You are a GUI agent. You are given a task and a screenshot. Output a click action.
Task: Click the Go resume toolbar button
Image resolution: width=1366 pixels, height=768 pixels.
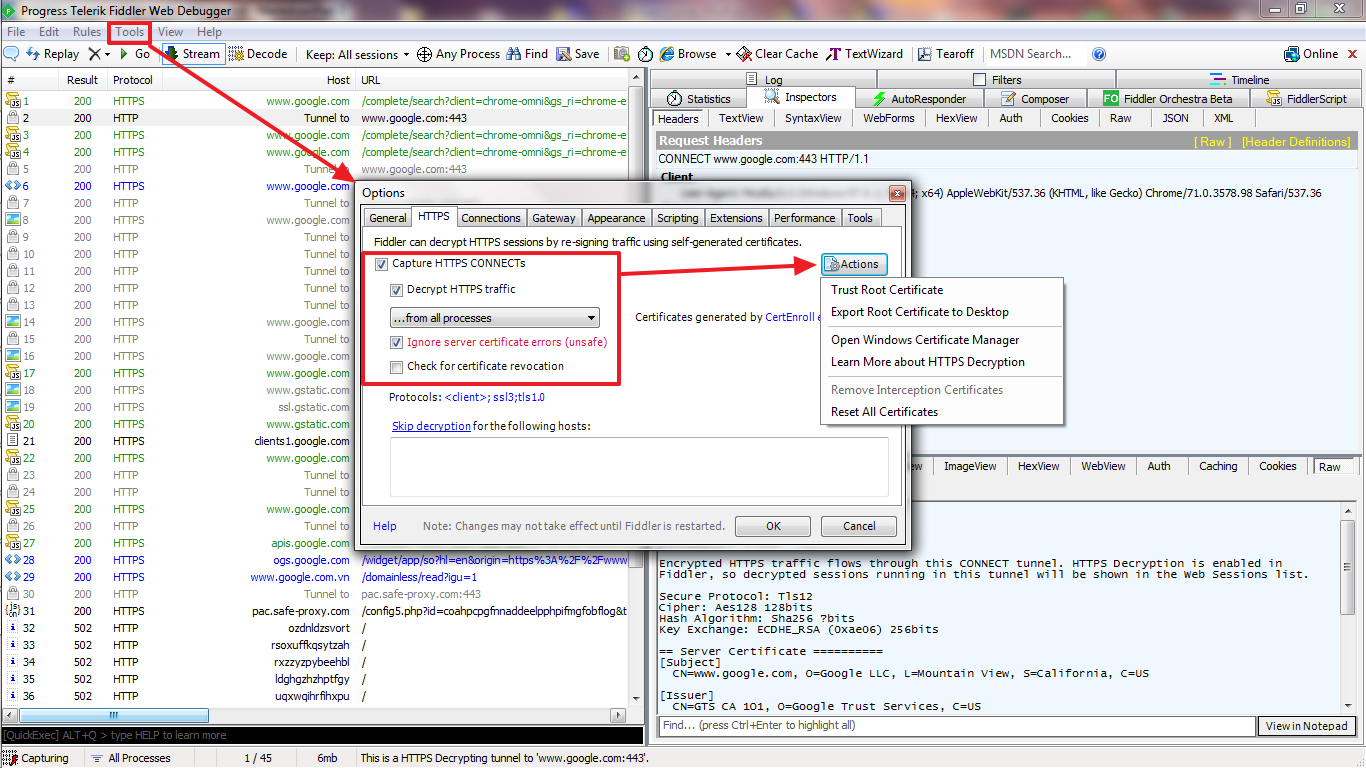pyautogui.click(x=134, y=54)
